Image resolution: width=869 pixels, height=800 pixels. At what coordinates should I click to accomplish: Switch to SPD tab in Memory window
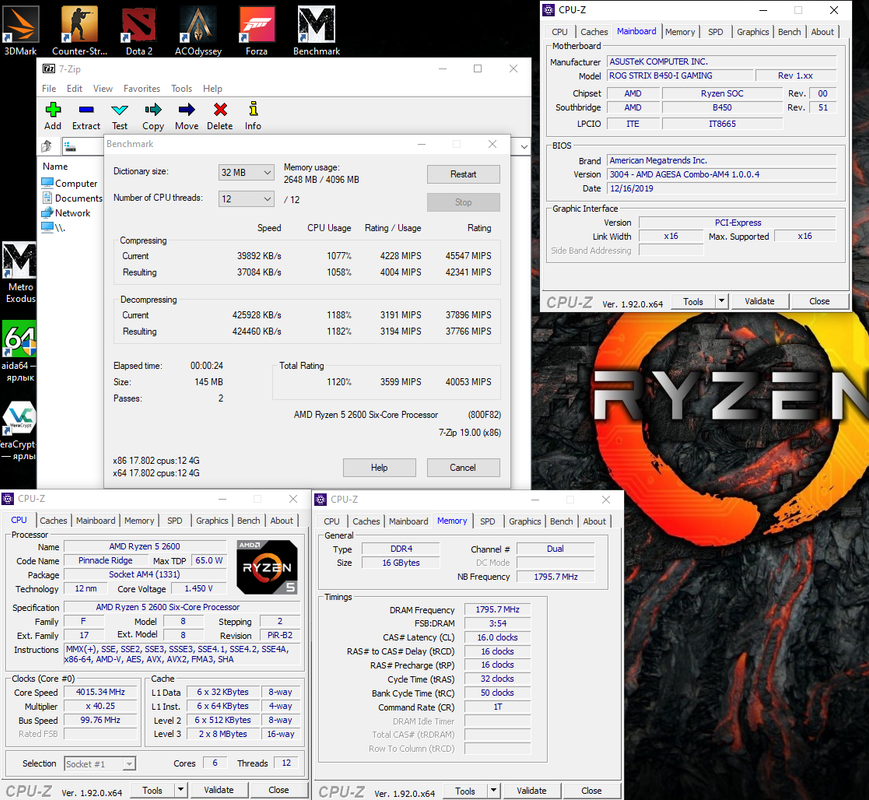(x=488, y=522)
